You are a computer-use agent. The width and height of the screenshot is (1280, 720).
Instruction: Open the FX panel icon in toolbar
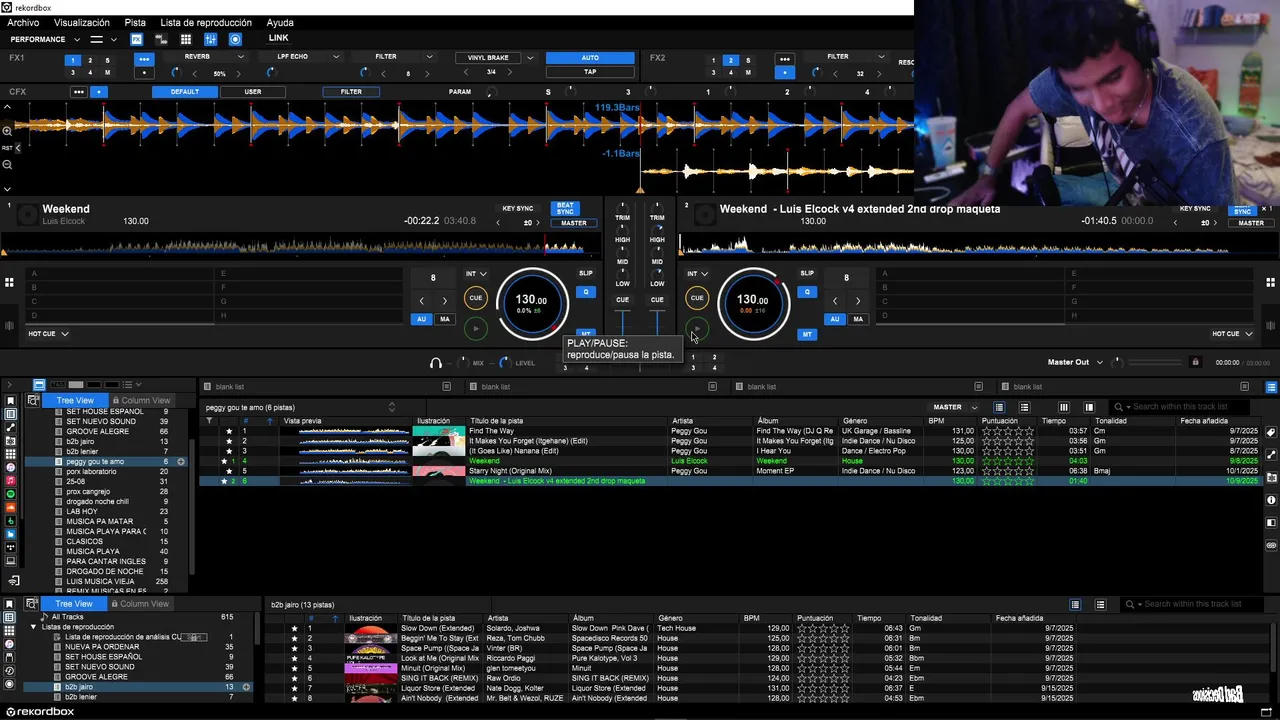point(136,39)
